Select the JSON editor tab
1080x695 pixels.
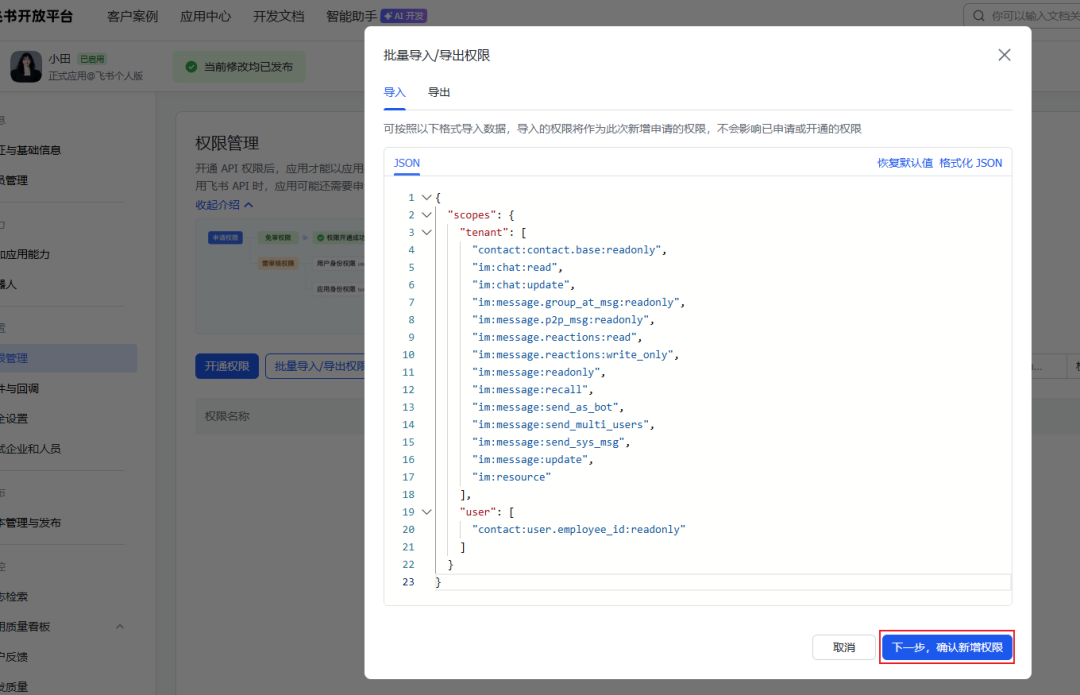coord(406,163)
